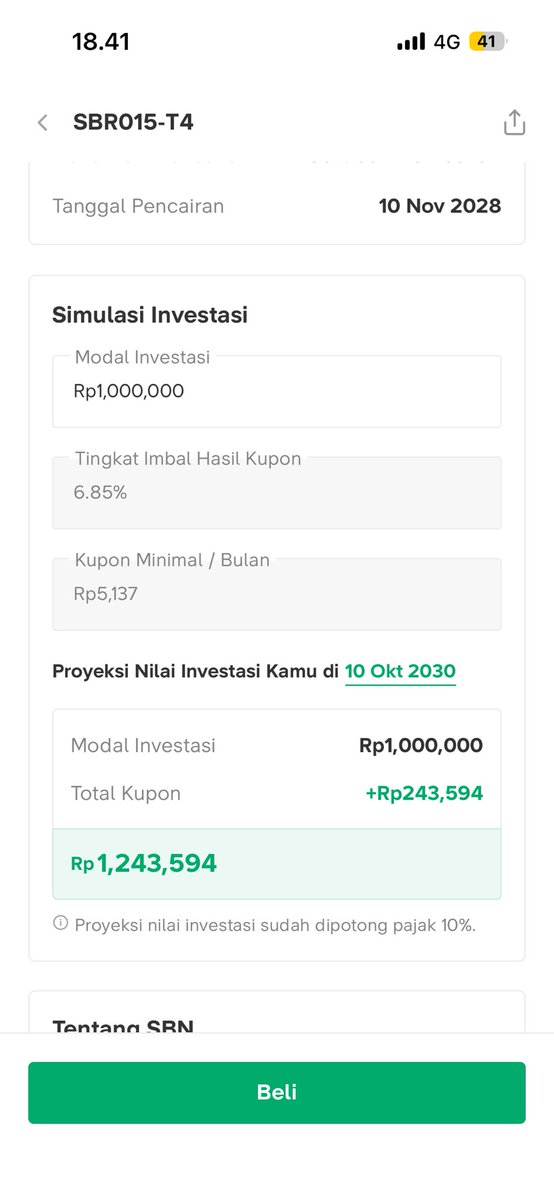
Task: Tap the Rp1,000,000 value in projection summary
Action: click(421, 745)
